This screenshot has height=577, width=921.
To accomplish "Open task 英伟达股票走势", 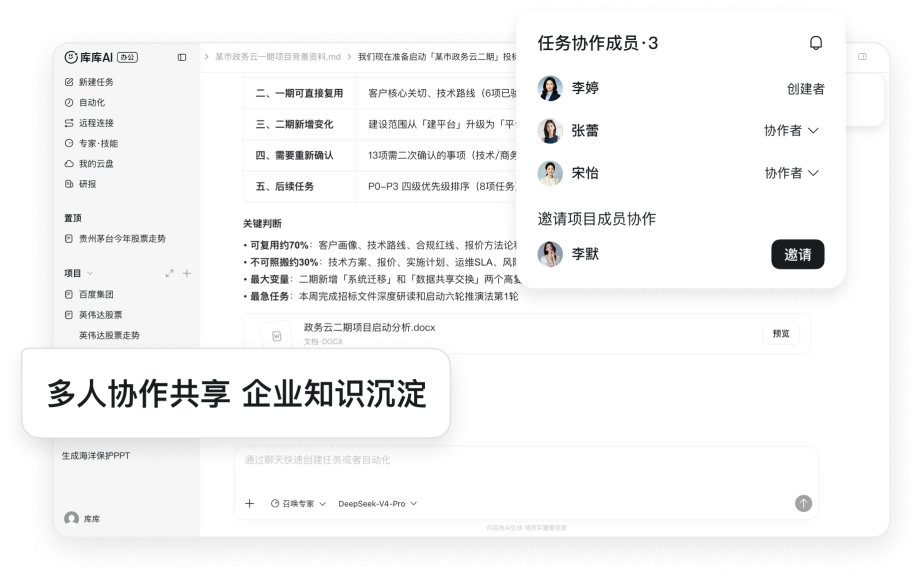I will click(x=109, y=336).
